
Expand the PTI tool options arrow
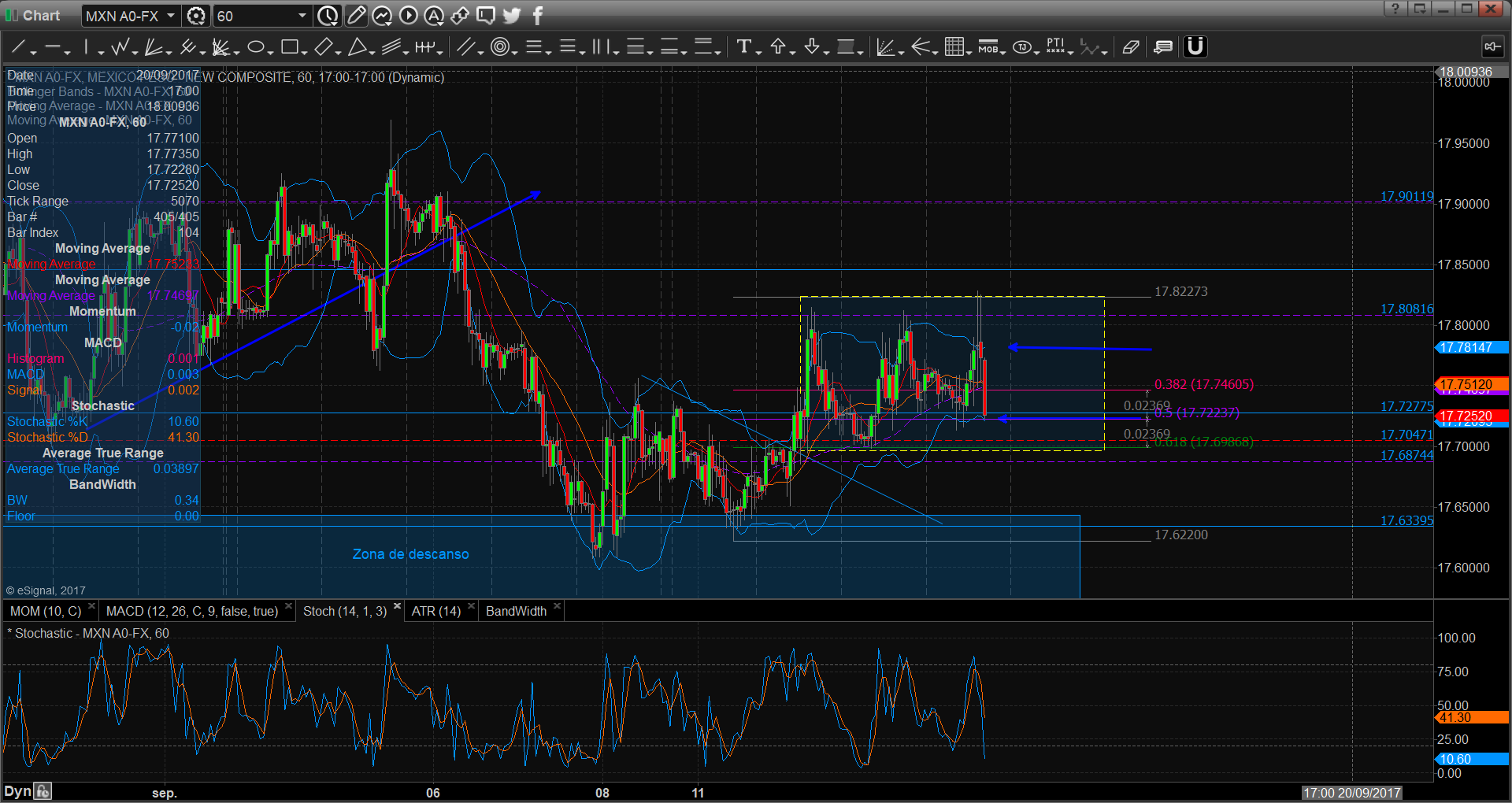coord(1072,52)
